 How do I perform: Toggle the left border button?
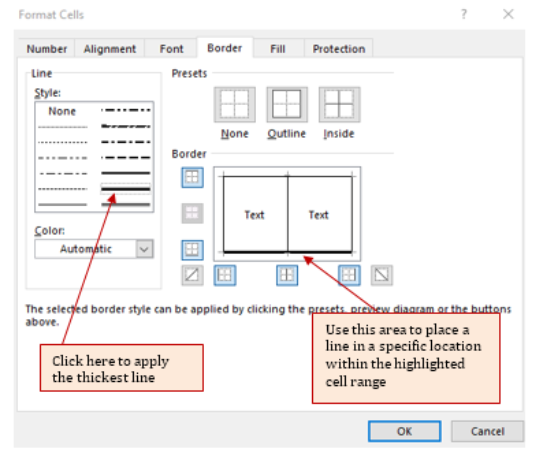pyautogui.click(x=225, y=275)
